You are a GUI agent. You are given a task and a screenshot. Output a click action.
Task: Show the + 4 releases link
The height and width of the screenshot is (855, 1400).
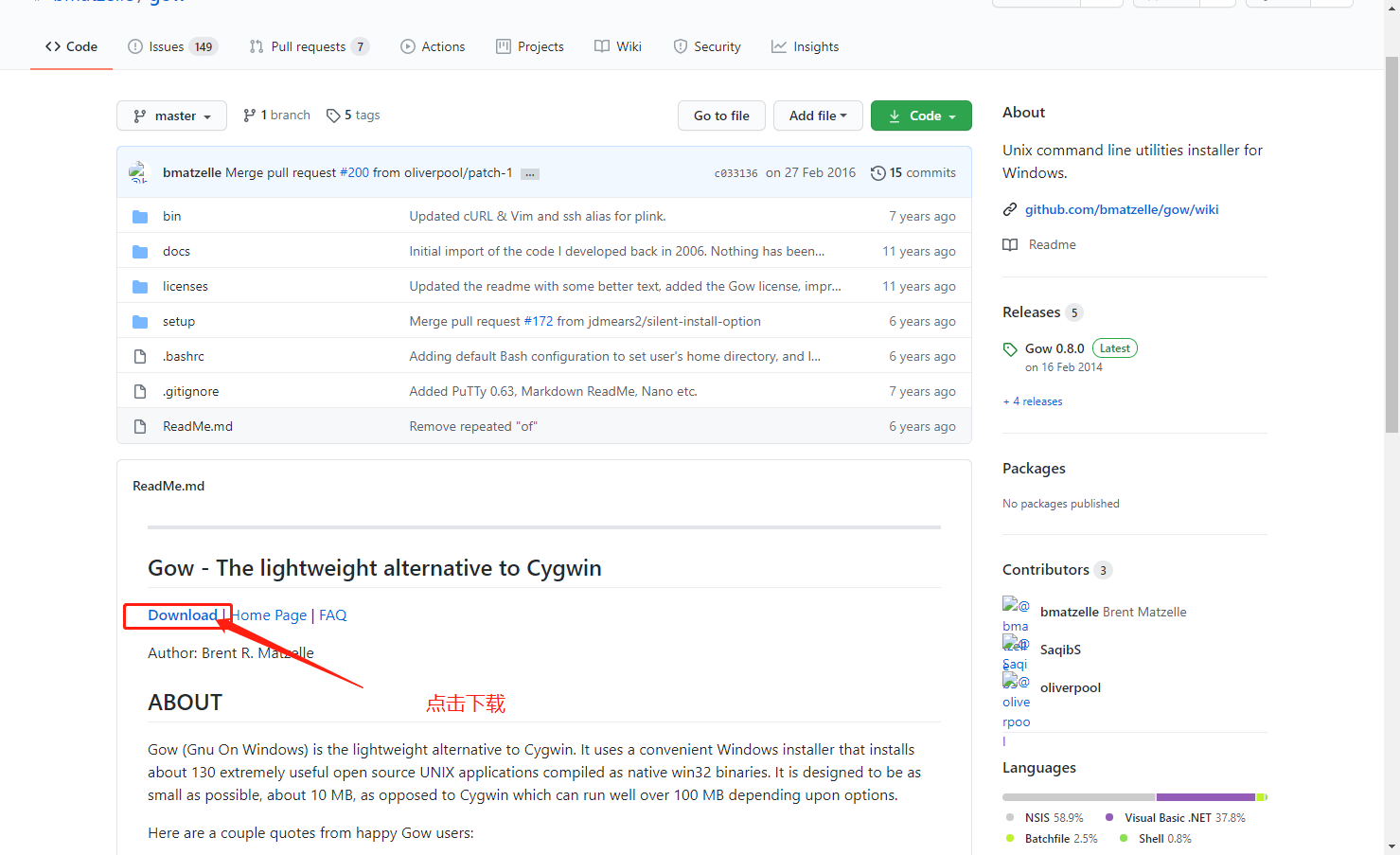[1033, 401]
